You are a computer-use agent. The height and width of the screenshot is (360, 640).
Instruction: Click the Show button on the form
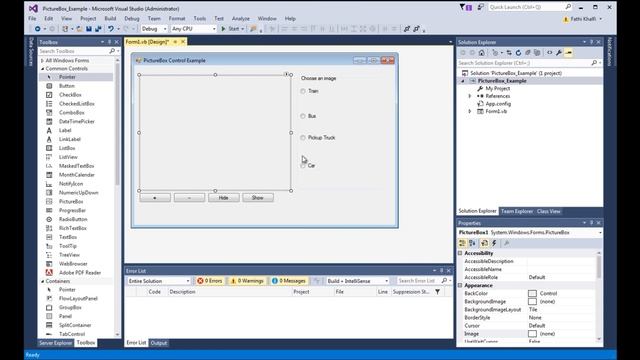click(x=258, y=198)
